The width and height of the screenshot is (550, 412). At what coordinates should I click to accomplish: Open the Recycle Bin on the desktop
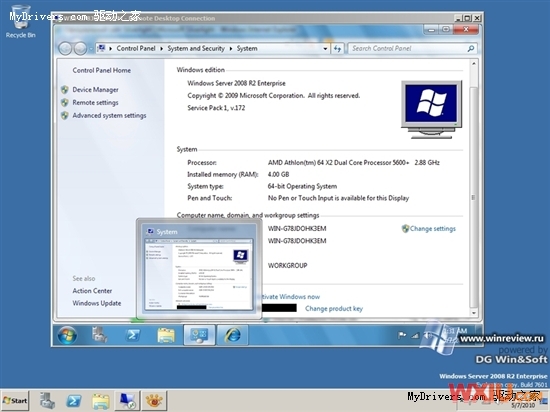pyautogui.click(x=20, y=21)
